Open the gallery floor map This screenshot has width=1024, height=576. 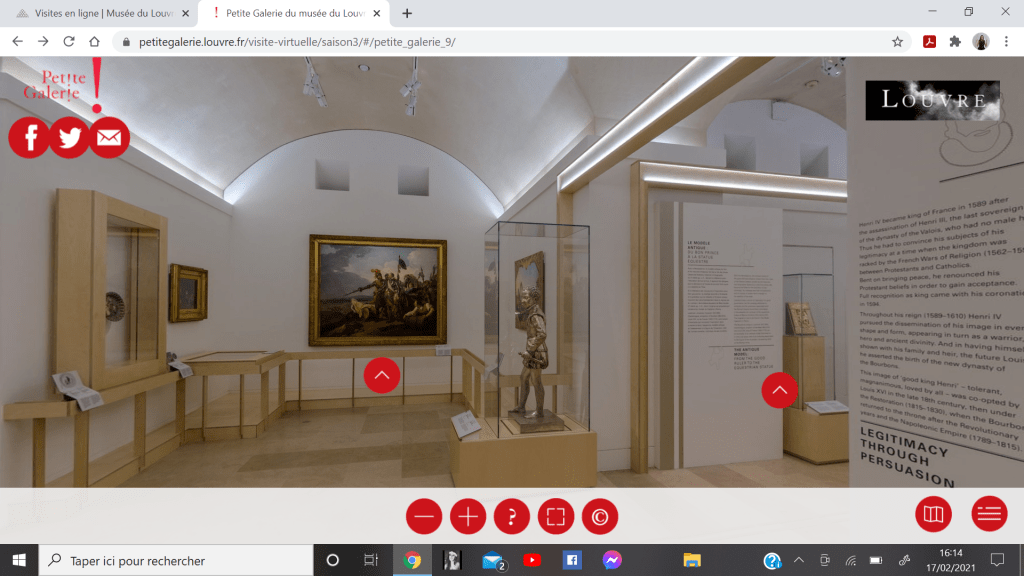tap(933, 514)
